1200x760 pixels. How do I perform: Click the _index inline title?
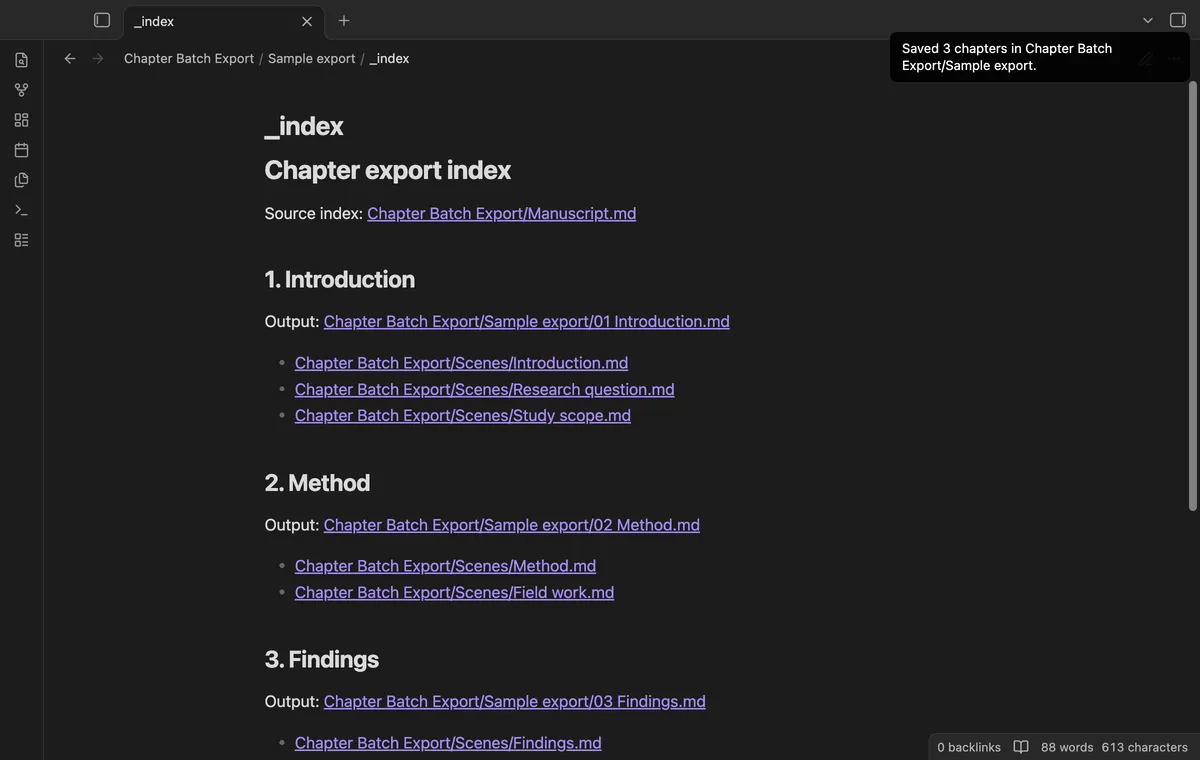coord(304,126)
